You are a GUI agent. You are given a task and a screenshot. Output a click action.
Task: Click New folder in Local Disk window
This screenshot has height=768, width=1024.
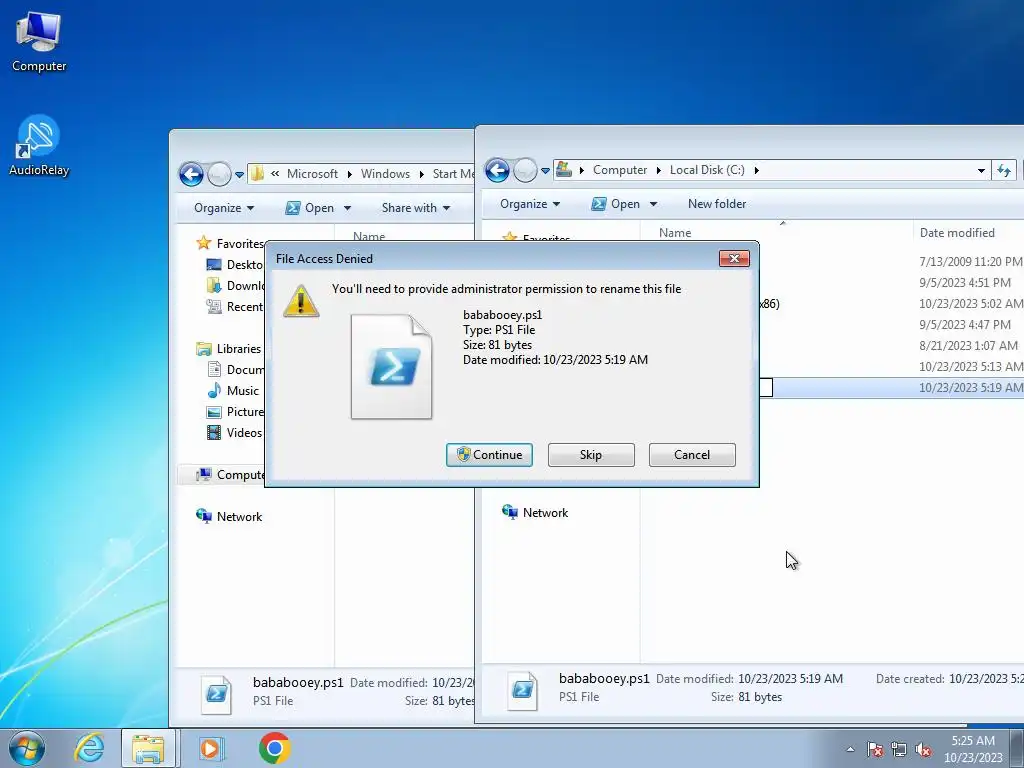717,204
